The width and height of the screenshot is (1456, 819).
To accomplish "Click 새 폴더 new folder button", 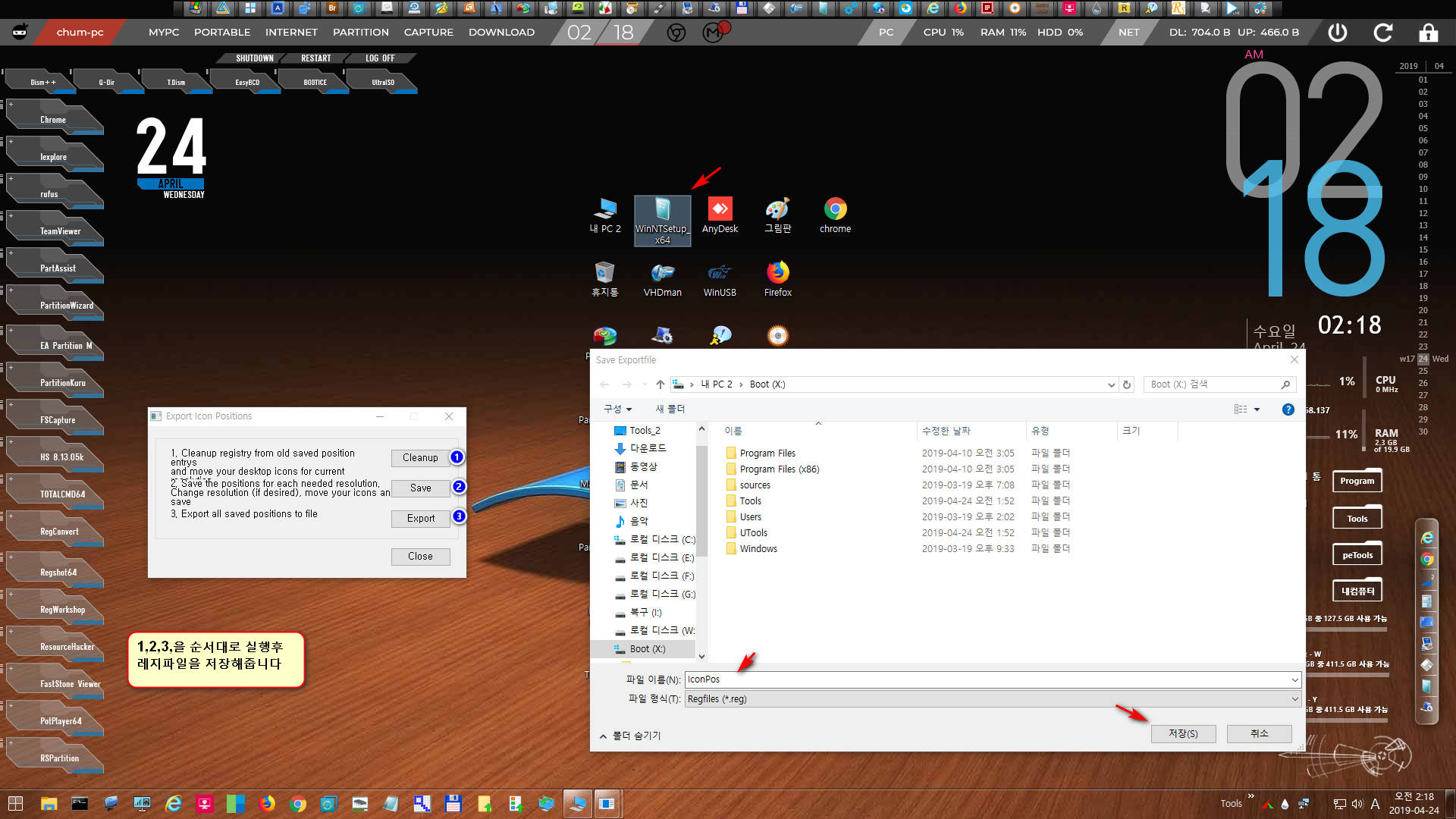I will [670, 409].
